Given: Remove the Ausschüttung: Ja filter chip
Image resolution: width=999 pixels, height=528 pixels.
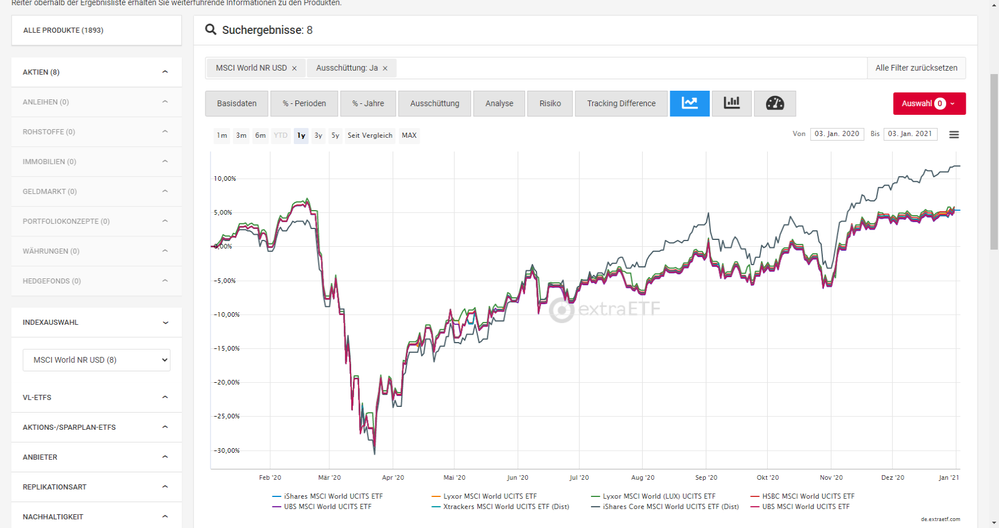Looking at the screenshot, I should click(385, 68).
